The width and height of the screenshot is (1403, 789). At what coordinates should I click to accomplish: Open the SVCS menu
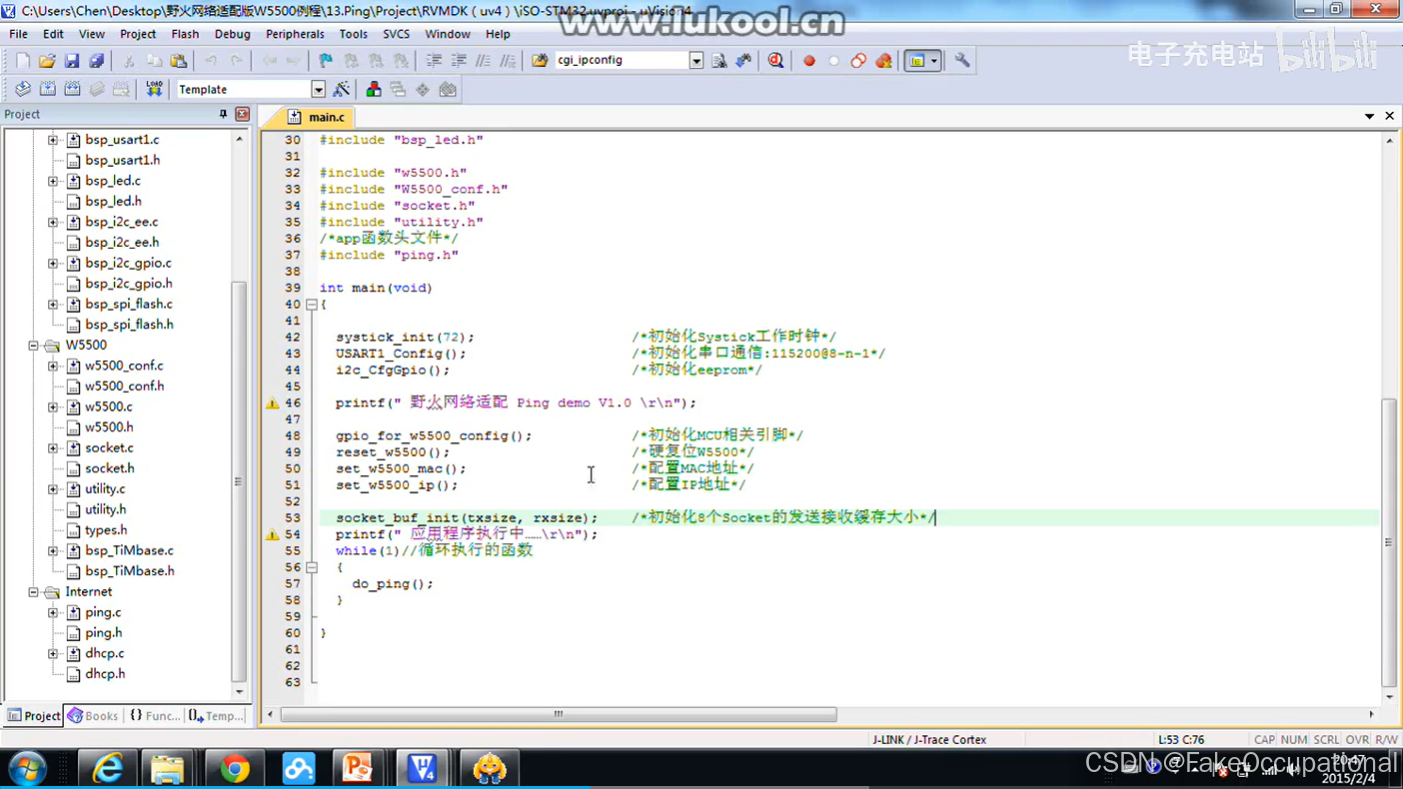coord(396,34)
